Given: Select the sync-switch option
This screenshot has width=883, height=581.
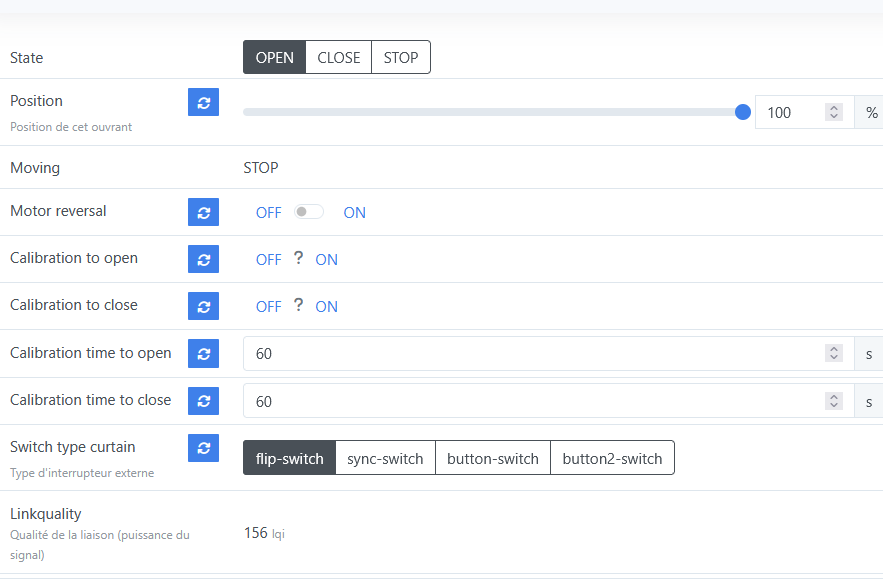Looking at the screenshot, I should click(385, 458).
